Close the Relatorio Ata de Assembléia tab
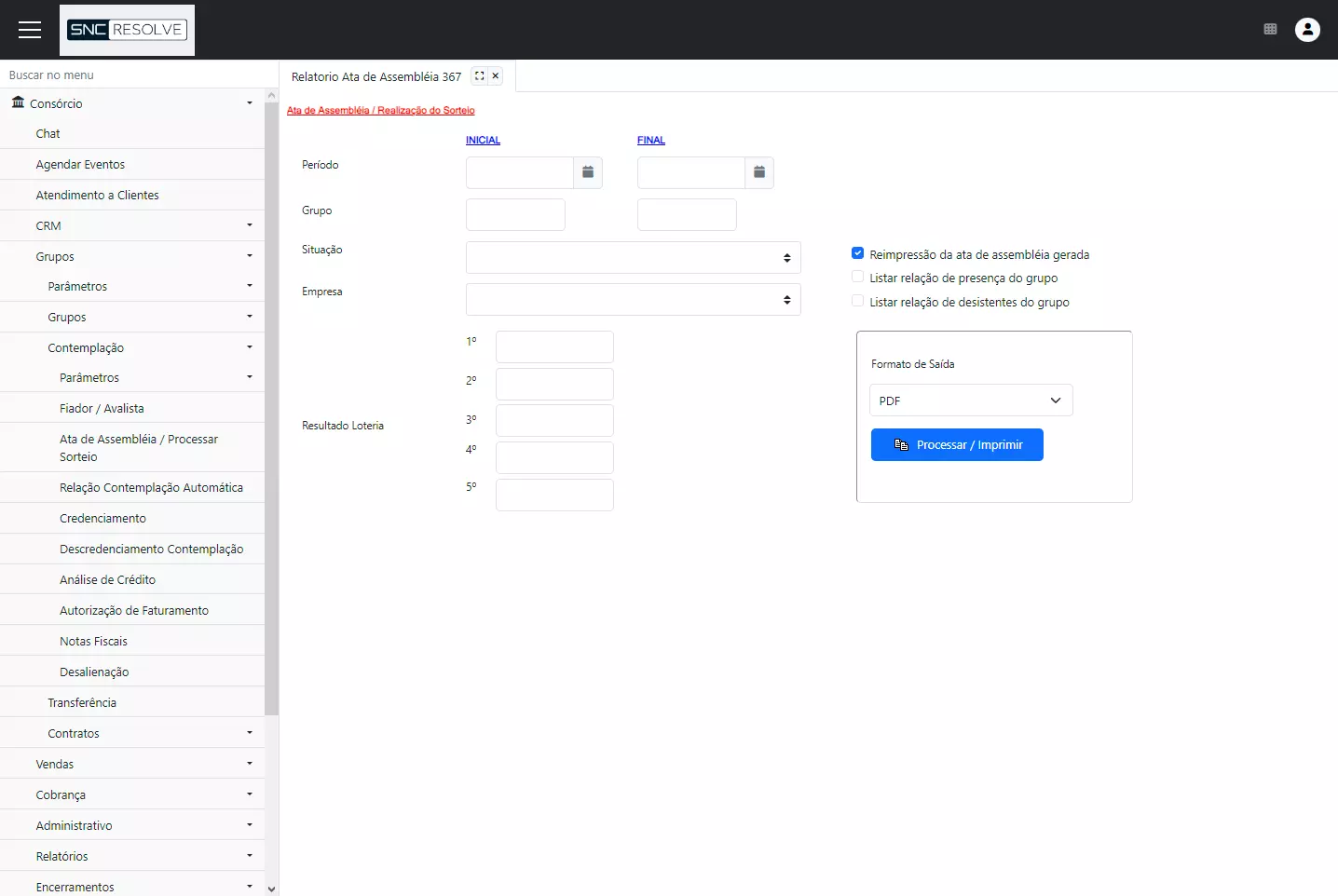The image size is (1338, 896). [x=496, y=76]
